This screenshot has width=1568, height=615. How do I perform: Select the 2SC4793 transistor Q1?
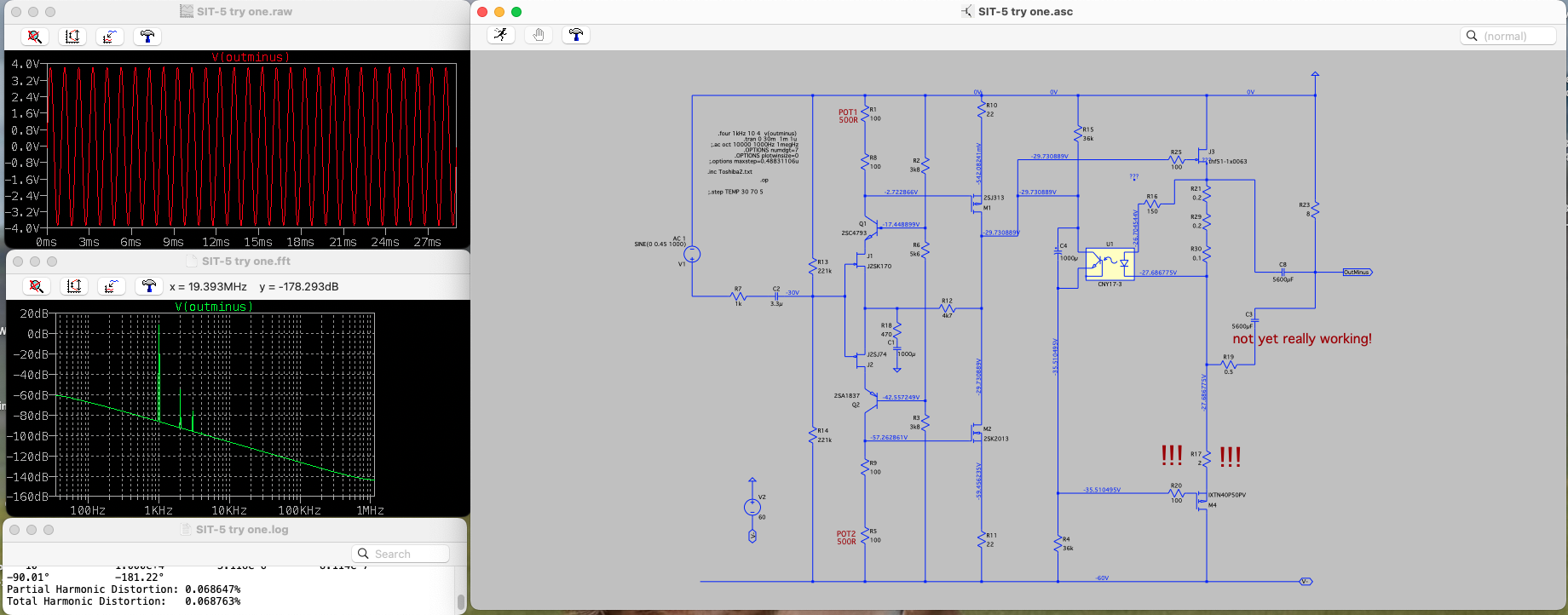871,229
